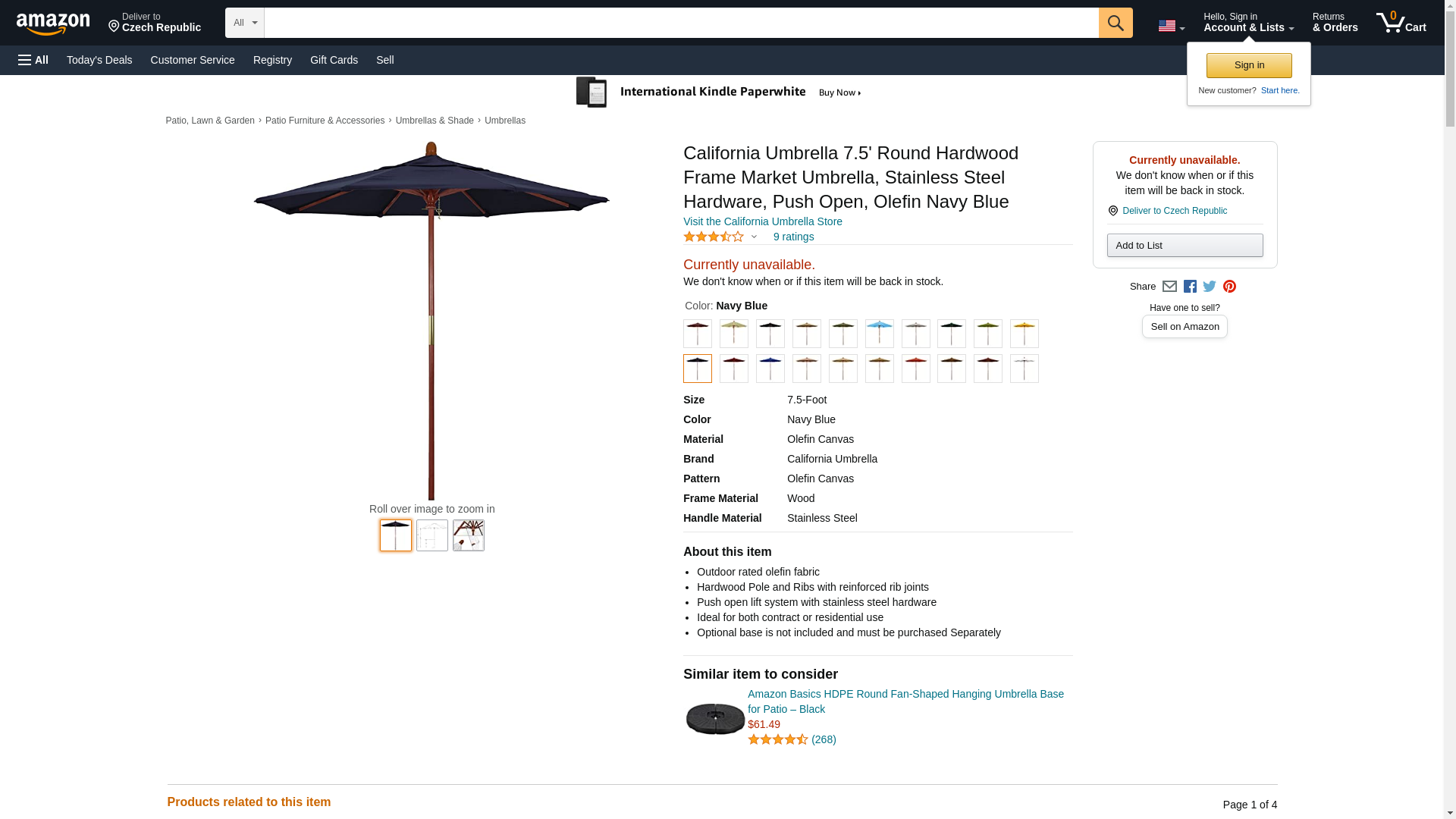
Task: Share the product on Twitter
Action: coord(1210,287)
